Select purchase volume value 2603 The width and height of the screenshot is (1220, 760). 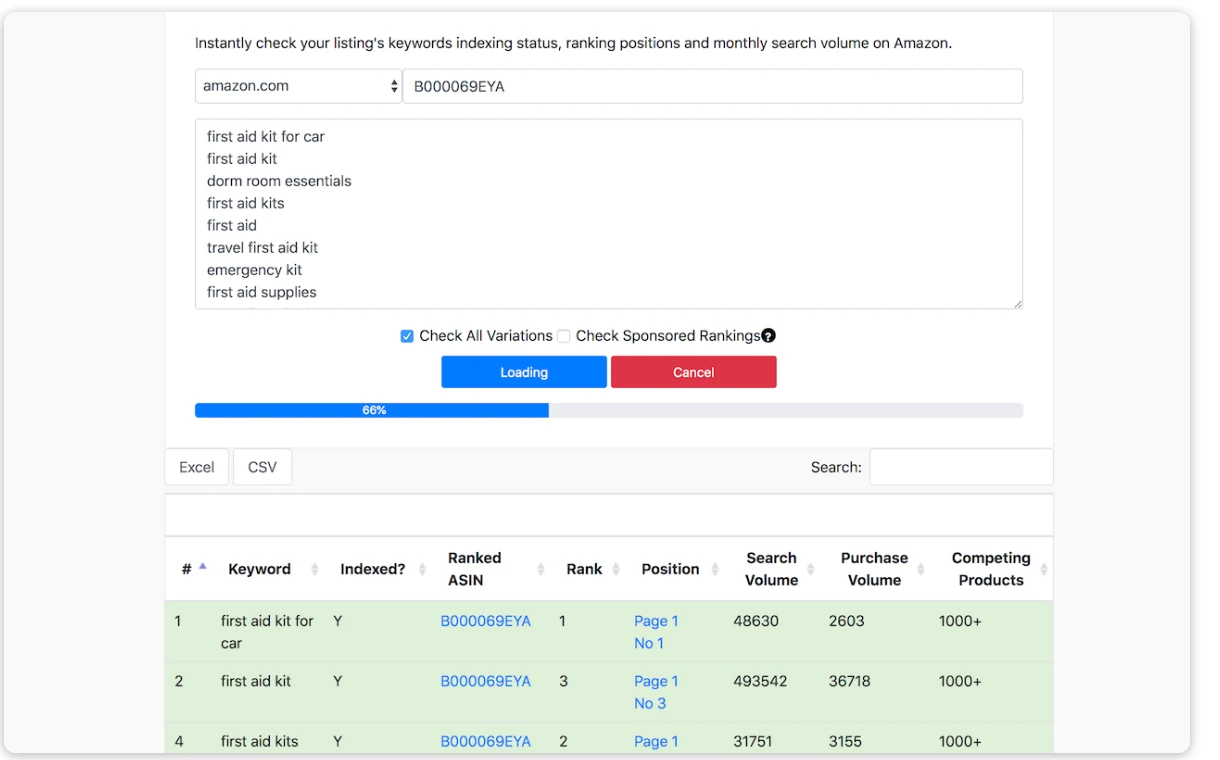coord(846,621)
